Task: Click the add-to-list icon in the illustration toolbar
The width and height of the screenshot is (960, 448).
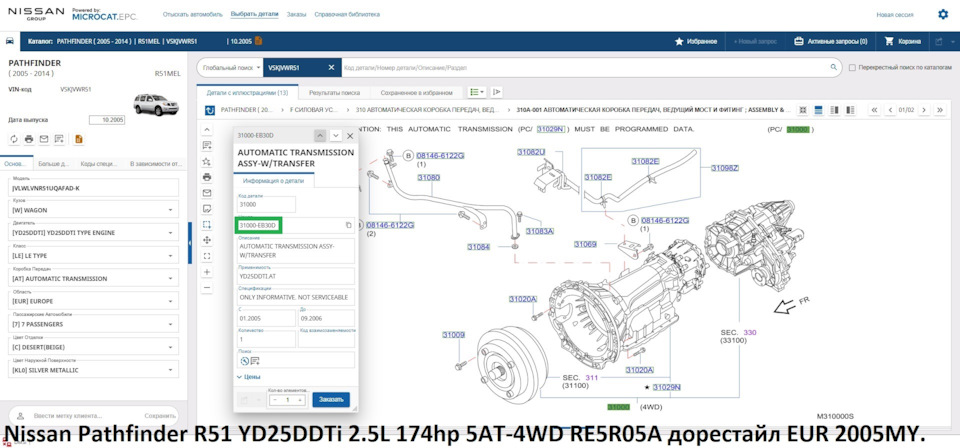Action: pos(207,146)
